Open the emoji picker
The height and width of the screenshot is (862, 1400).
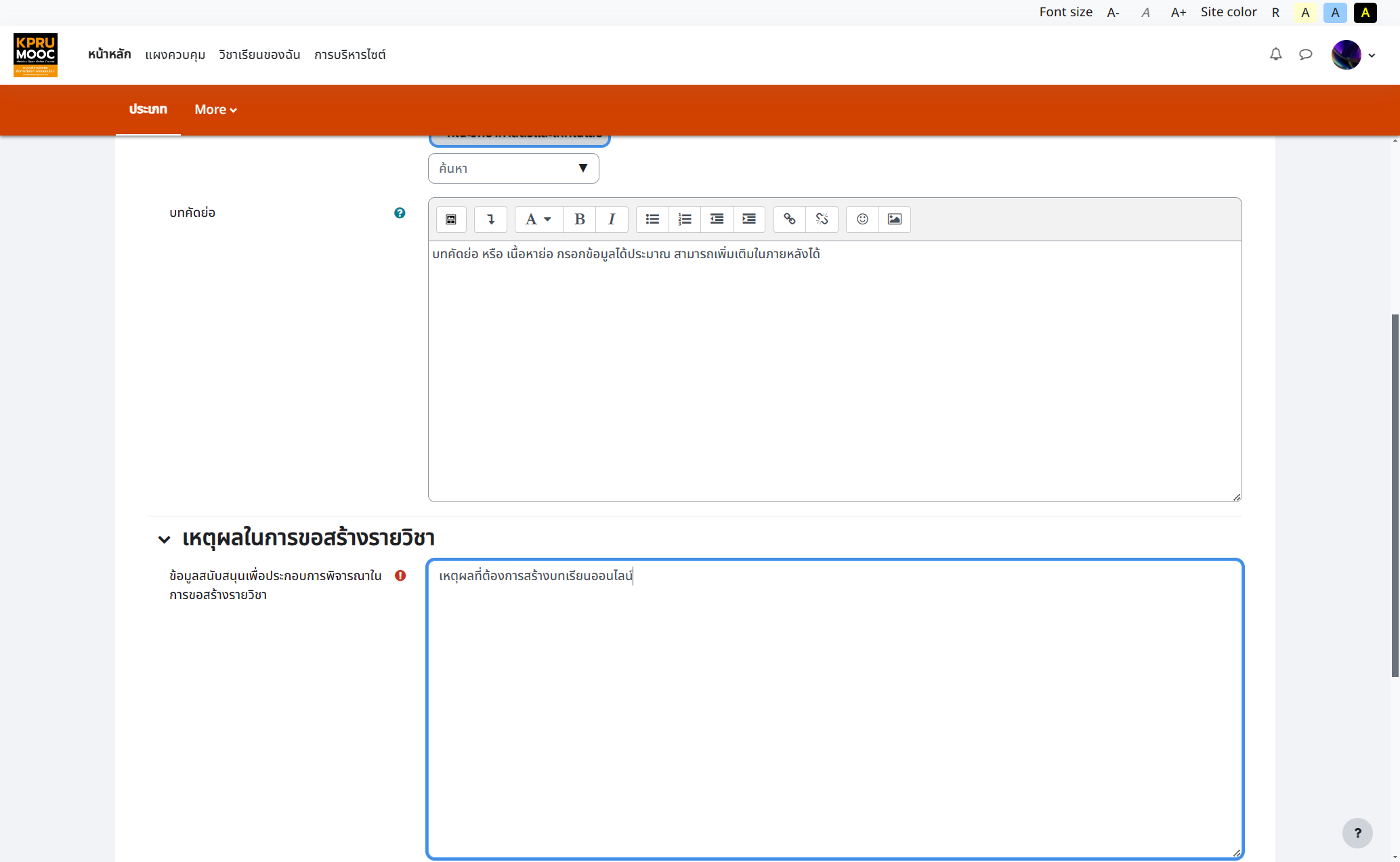862,219
